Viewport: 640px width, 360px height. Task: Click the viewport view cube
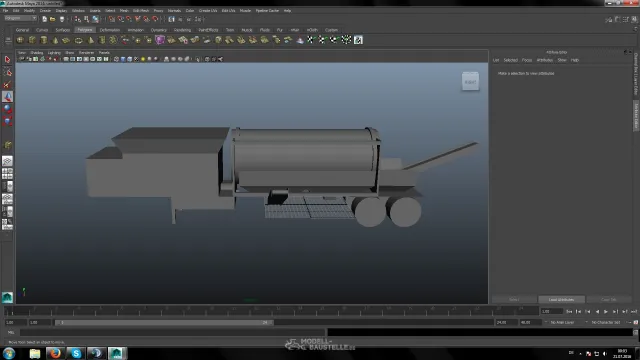click(470, 82)
